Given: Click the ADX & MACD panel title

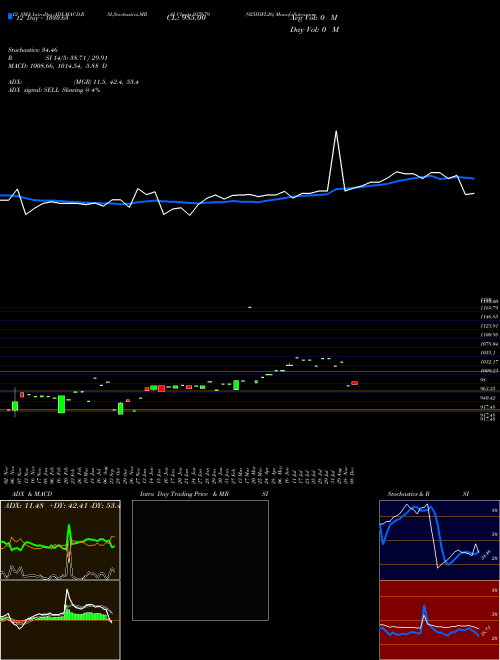Looking at the screenshot, I should [x=32, y=494].
